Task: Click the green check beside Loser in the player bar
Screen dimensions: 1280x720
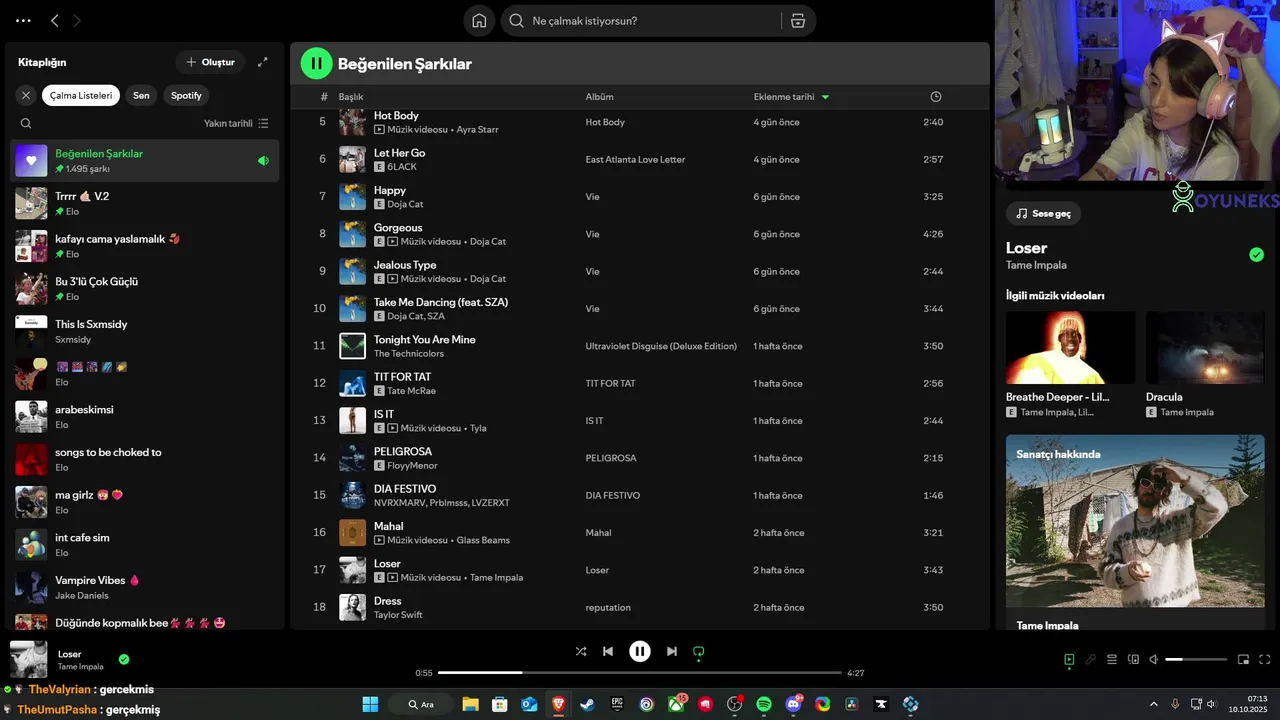Action: pos(124,660)
